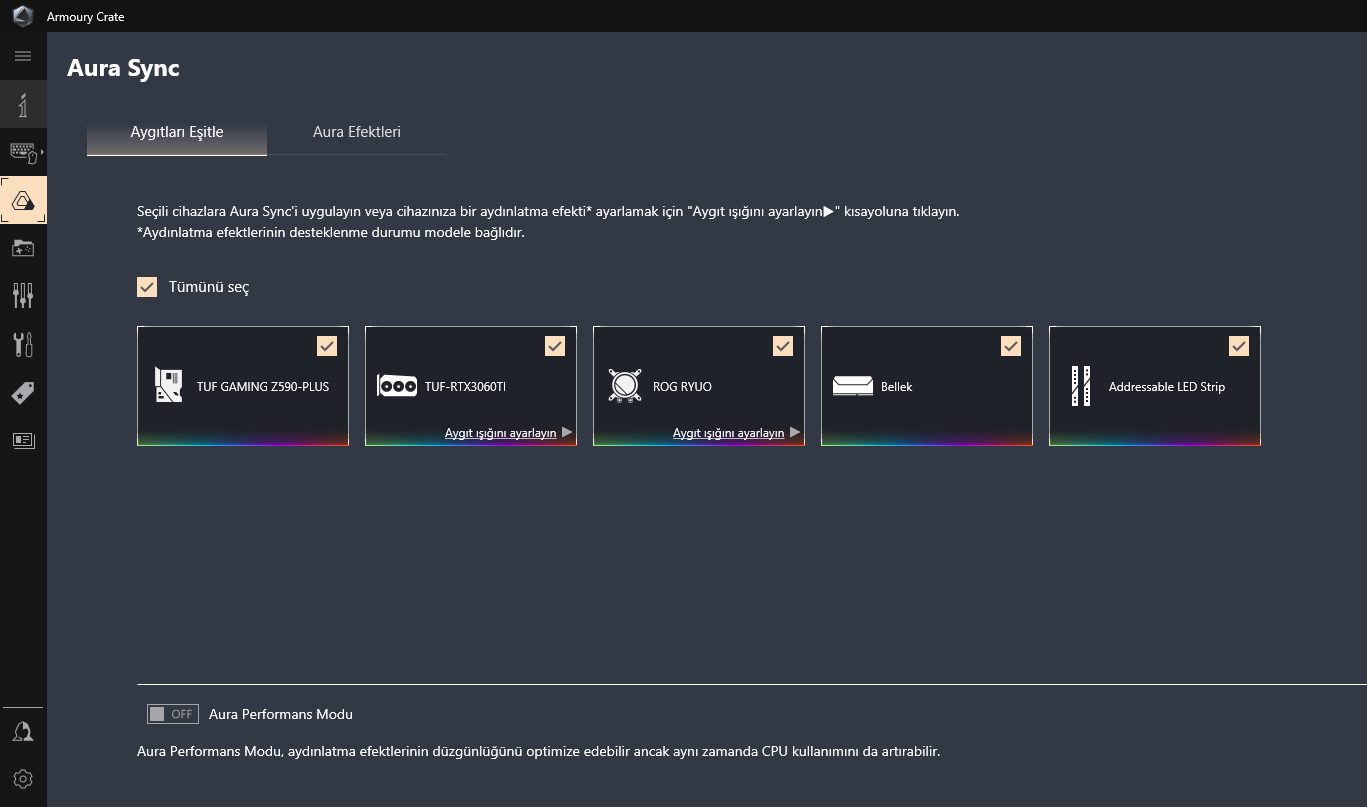
Task: Switch to the Aygıtları Eşitle tab
Action: coord(177,133)
